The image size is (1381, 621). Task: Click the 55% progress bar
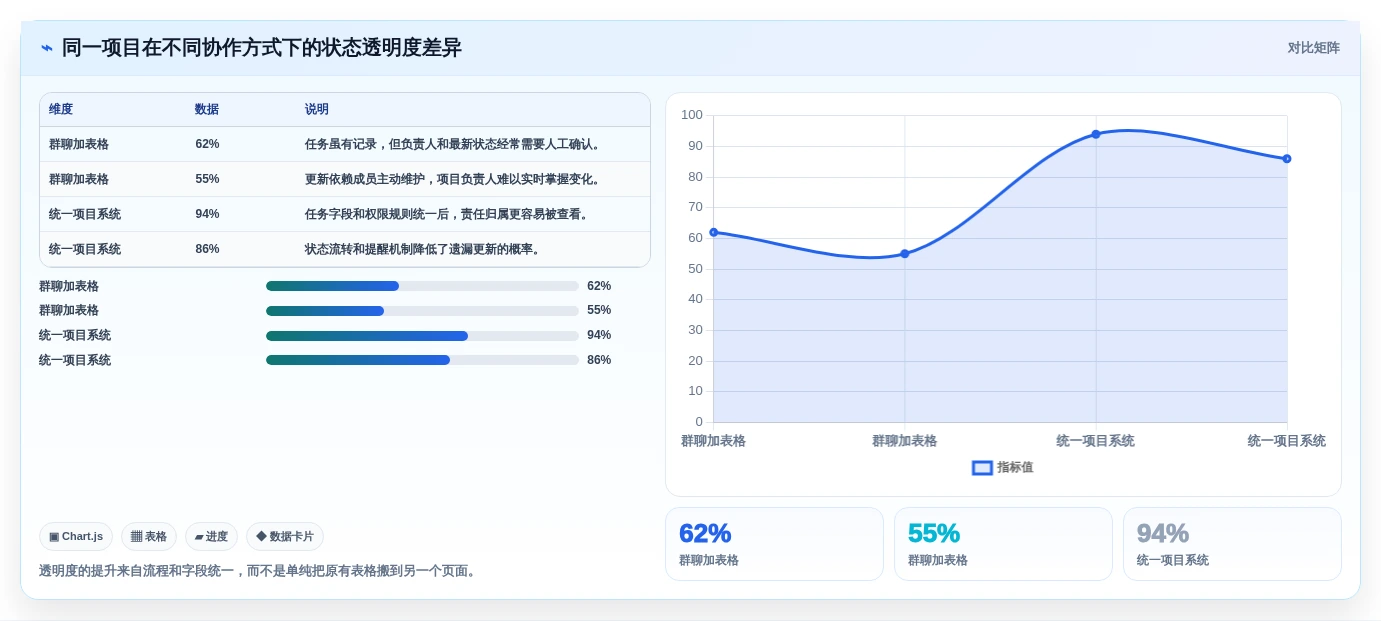(422, 311)
